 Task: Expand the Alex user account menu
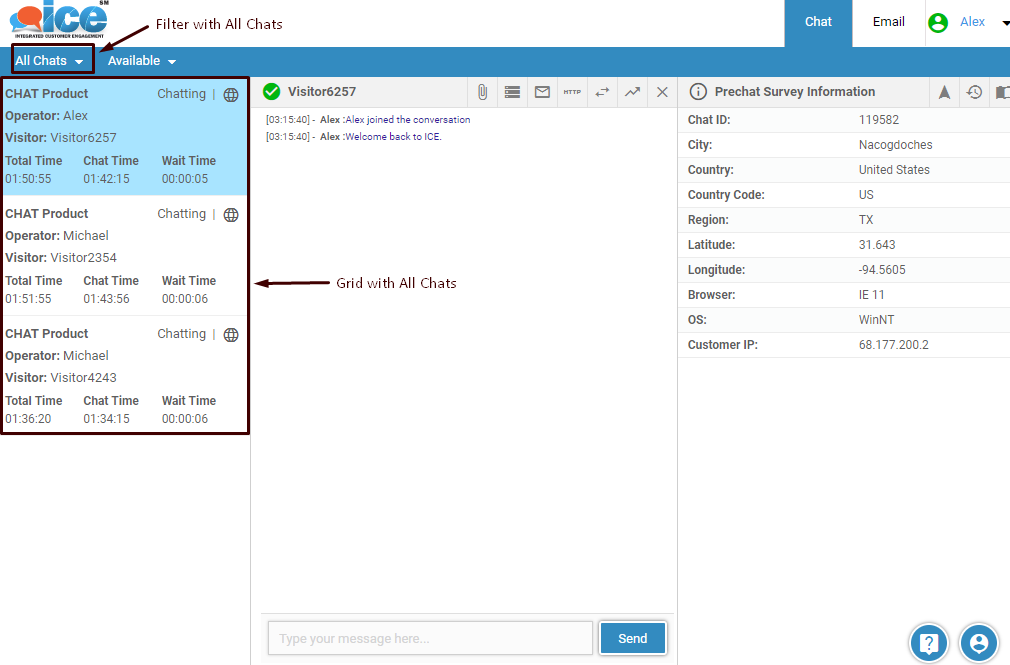pos(971,22)
